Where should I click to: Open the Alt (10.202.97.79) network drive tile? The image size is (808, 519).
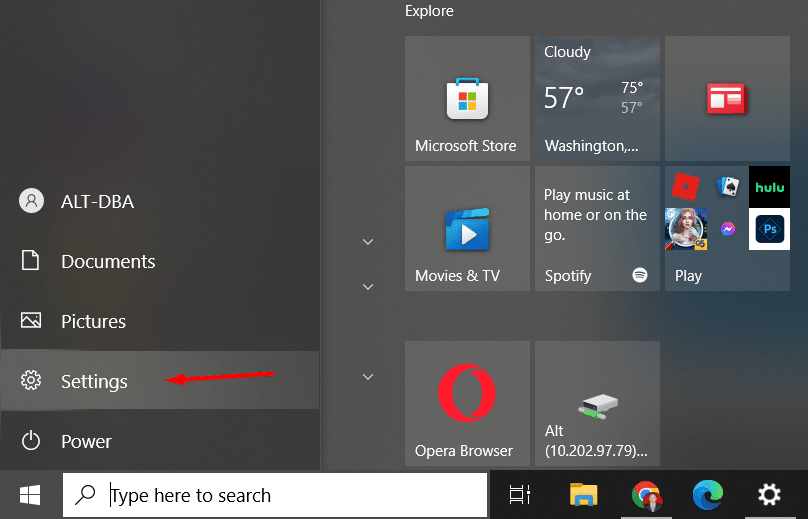click(597, 404)
